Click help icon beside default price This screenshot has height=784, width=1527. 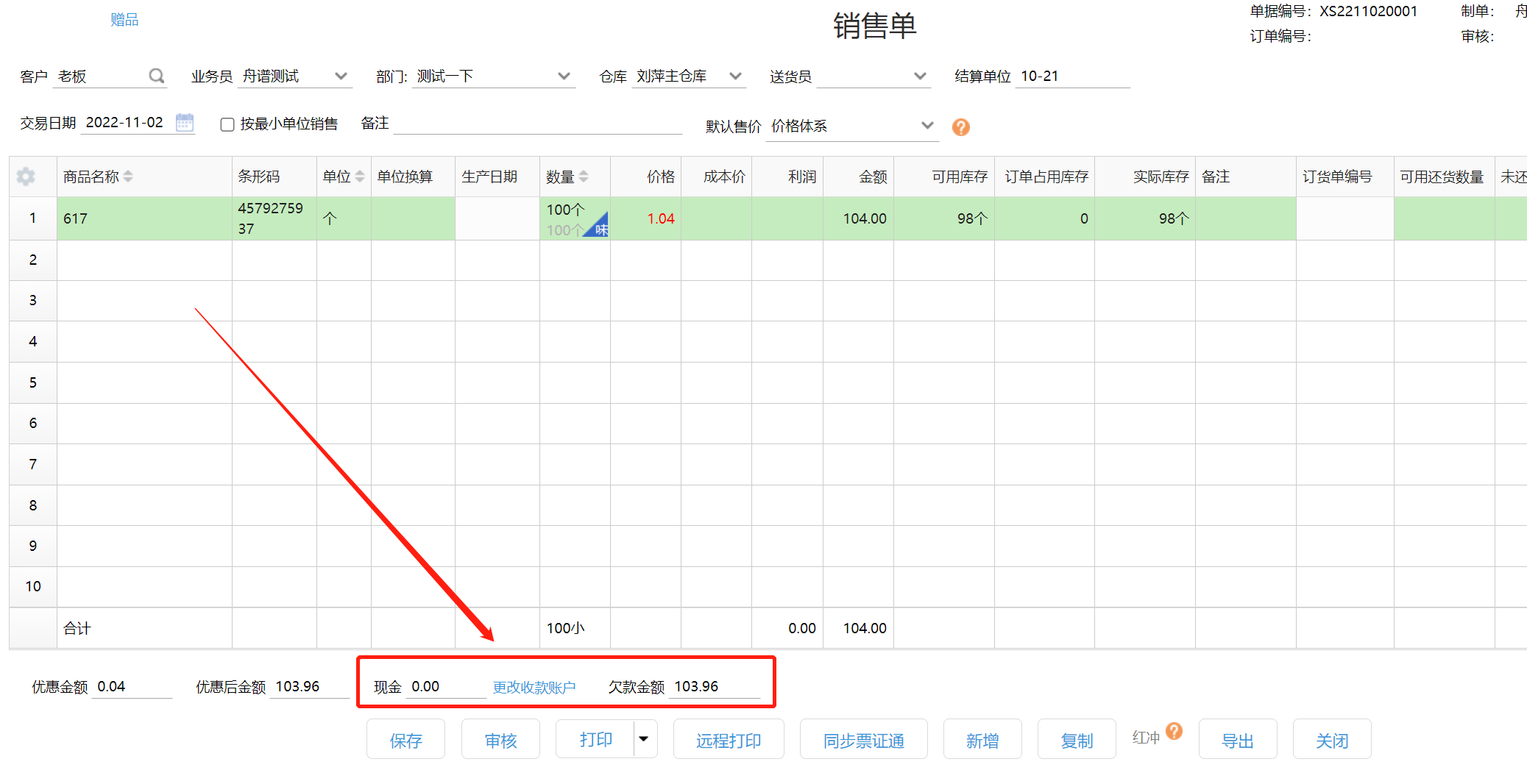tap(960, 127)
